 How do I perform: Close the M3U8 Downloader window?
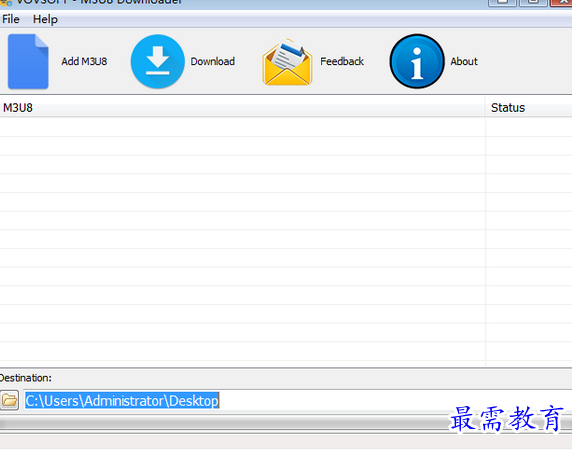tap(561, 2)
